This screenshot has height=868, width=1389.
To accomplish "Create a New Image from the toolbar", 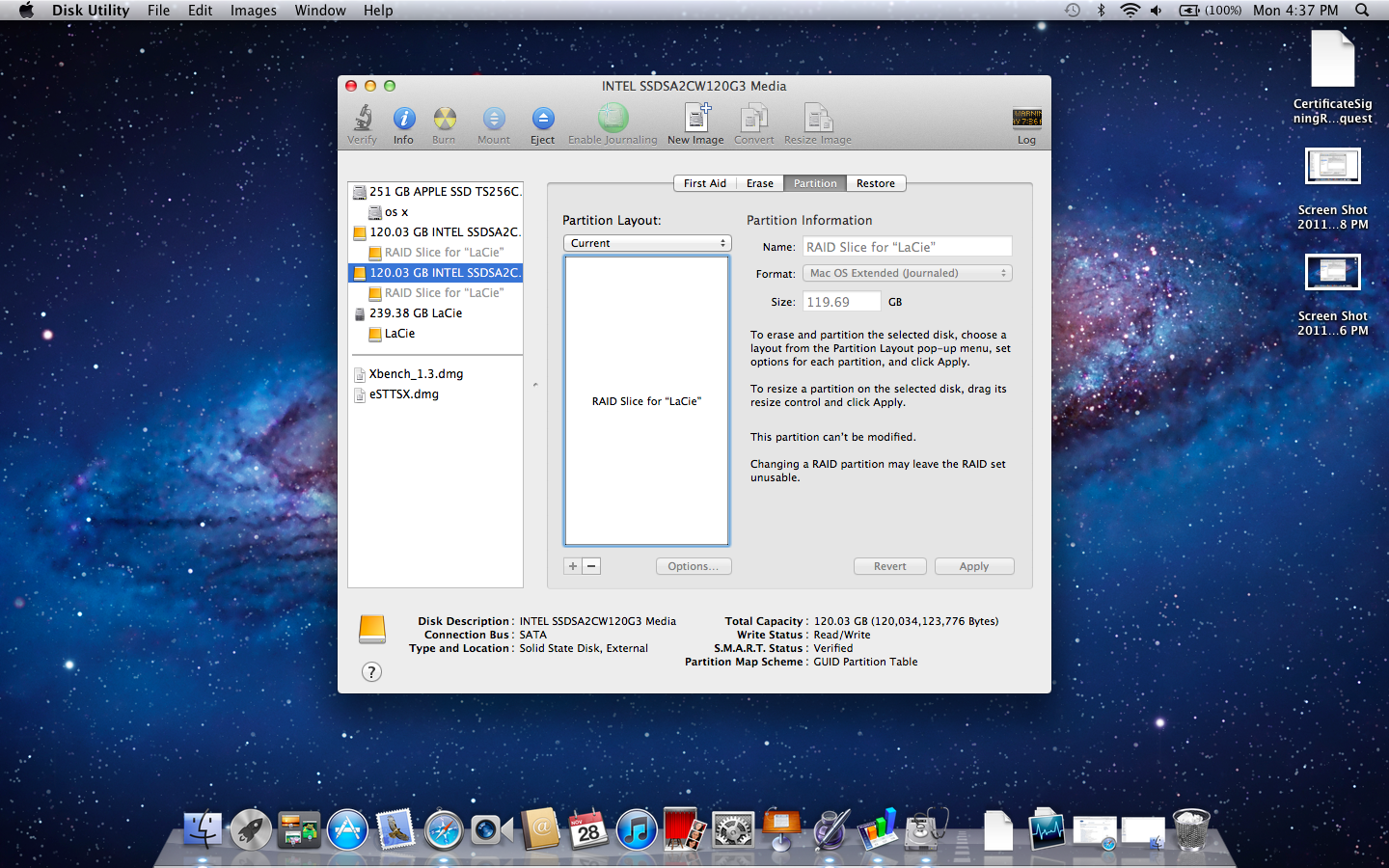I will pos(695,124).
